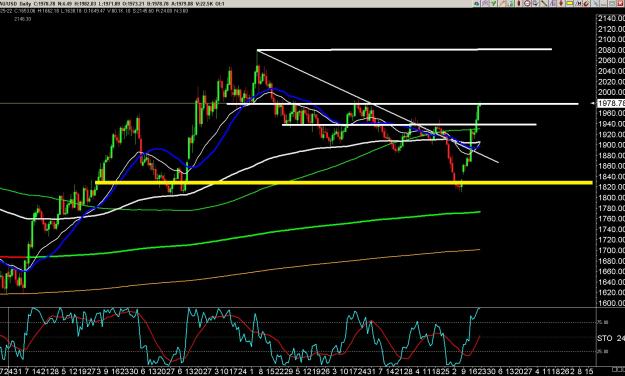
Task: Click the dark green leftmost toolbar icon
Action: click(476, 4)
